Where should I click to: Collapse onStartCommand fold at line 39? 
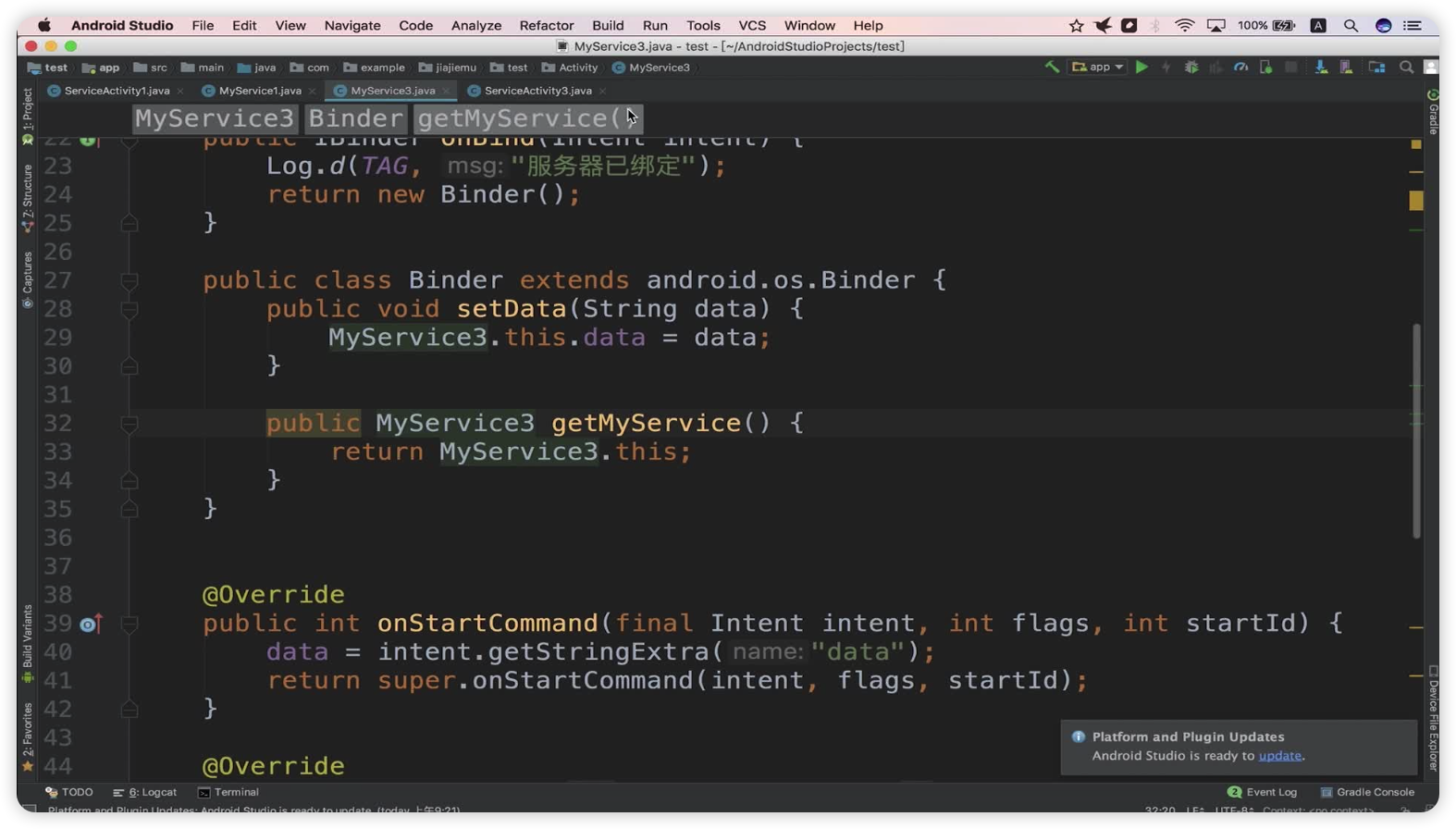130,624
